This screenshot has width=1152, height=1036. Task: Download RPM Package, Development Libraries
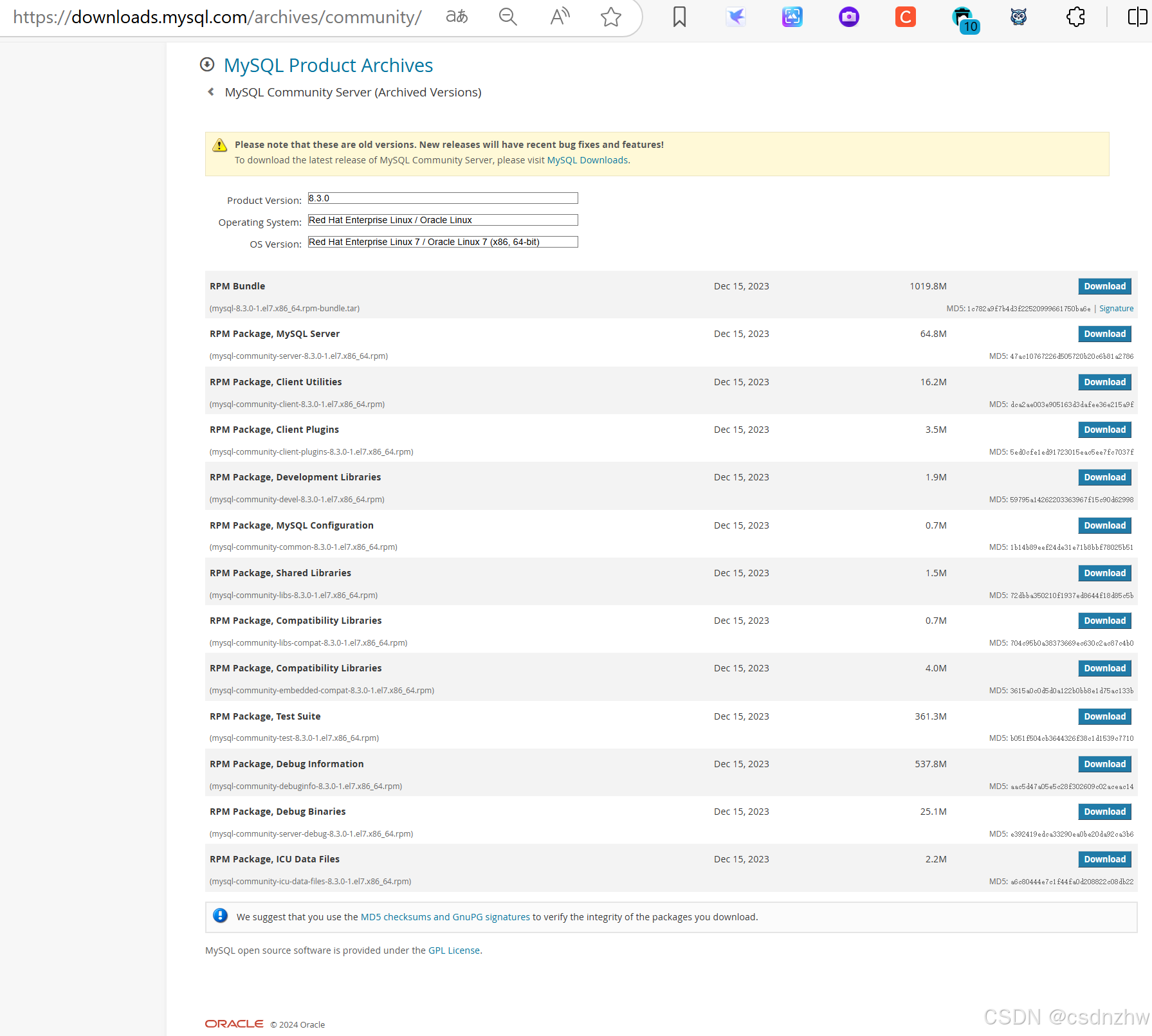tap(1104, 477)
